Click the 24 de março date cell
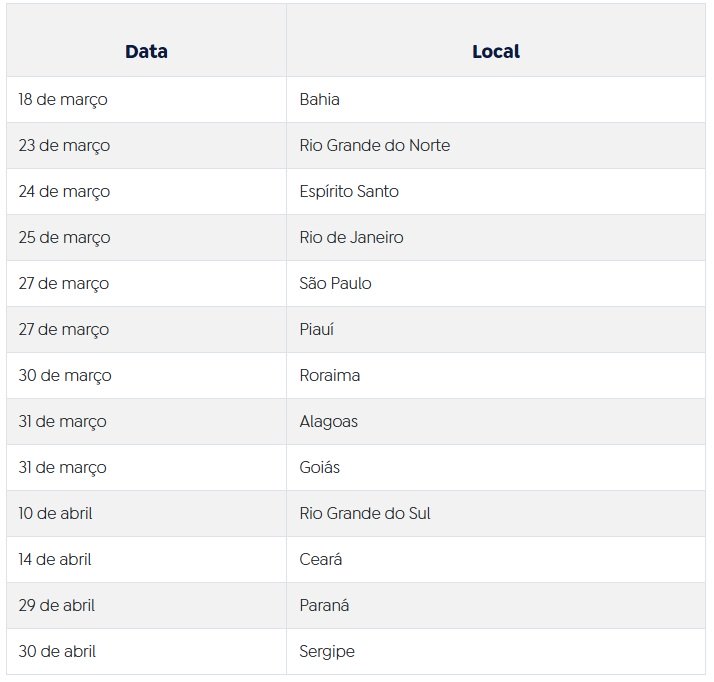This screenshot has height=682, width=714. [x=64, y=192]
